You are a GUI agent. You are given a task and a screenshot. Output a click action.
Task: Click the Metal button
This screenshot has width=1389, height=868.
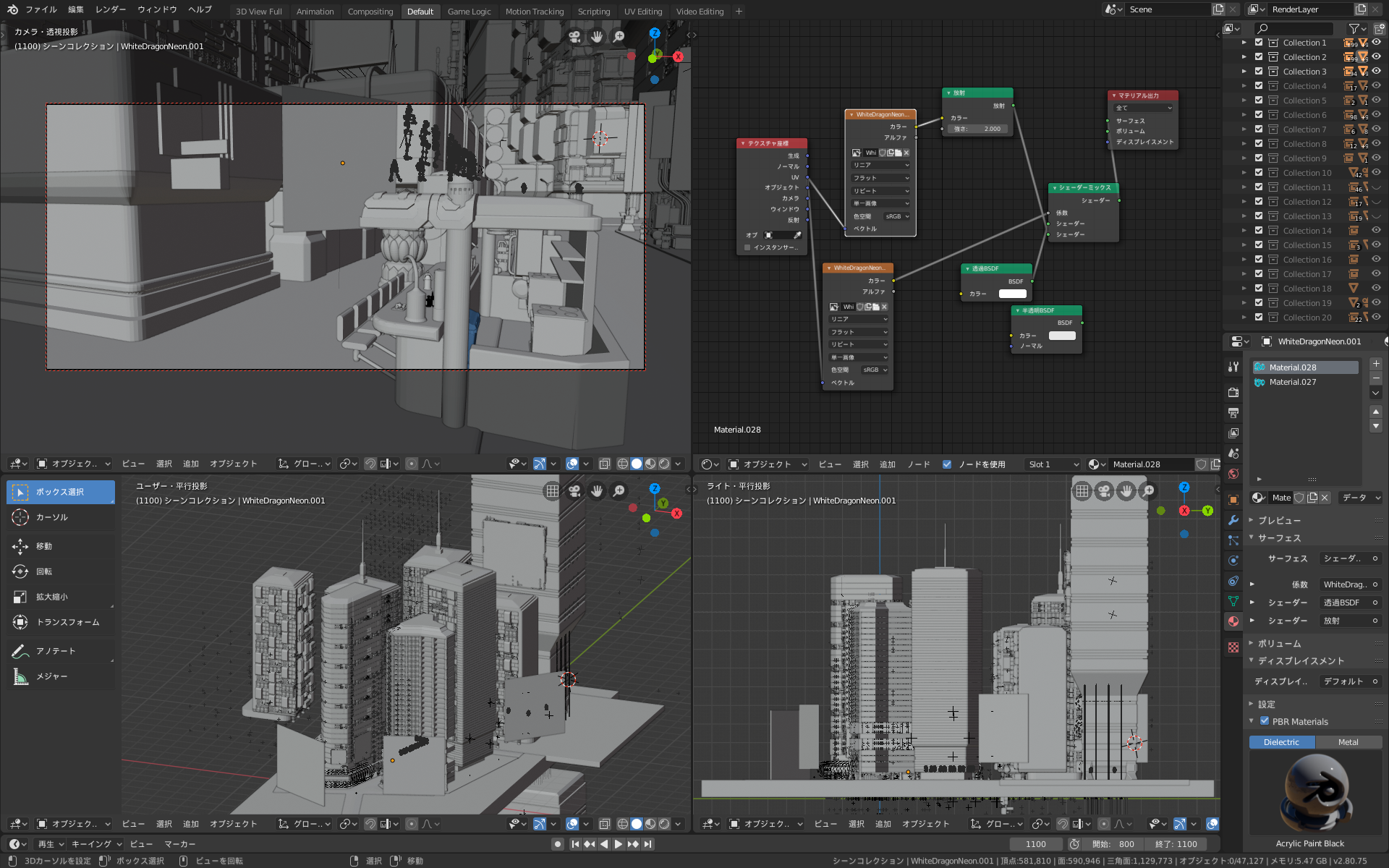pos(1348,742)
